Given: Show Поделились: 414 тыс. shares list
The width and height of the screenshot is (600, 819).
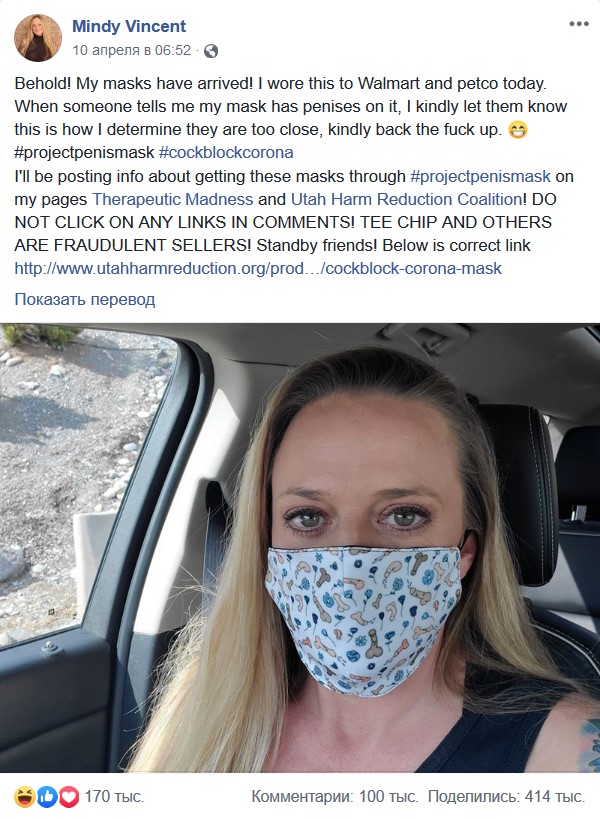Looking at the screenshot, I should coord(507,797).
